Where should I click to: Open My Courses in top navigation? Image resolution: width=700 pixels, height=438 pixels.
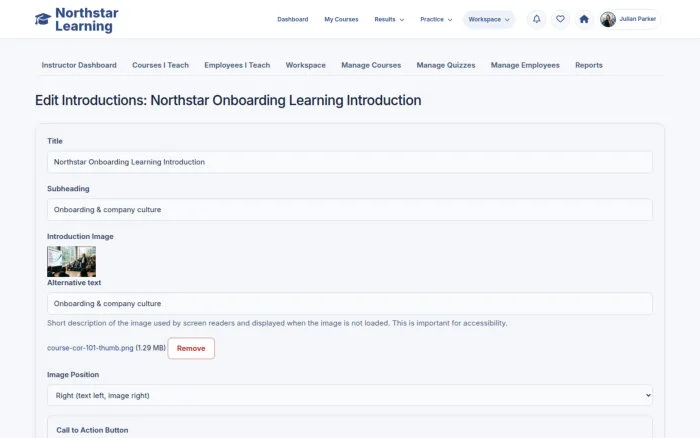(341, 19)
